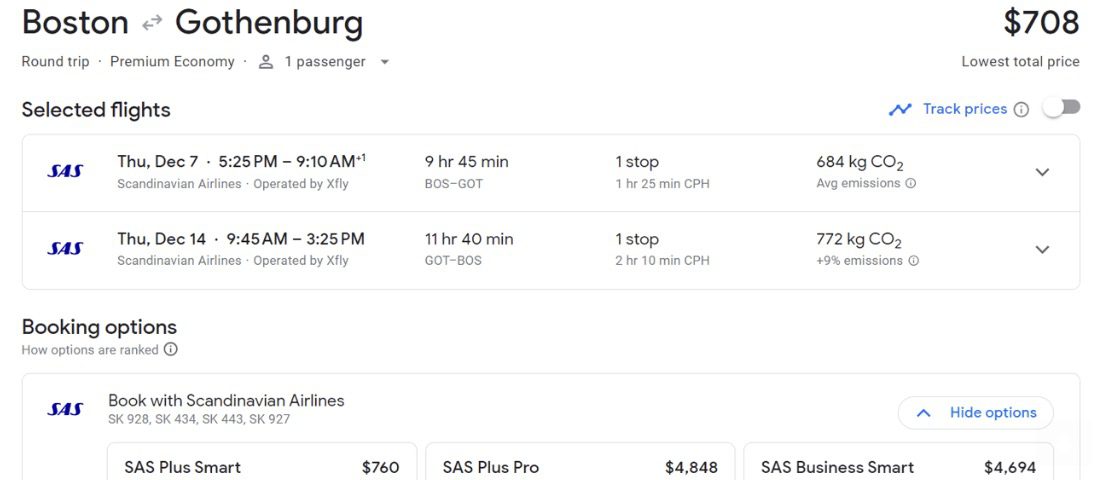This screenshot has width=1104, height=480.
Task: Click the SAS logo beside Book with Scandinavian Airlines
Action: [65, 410]
